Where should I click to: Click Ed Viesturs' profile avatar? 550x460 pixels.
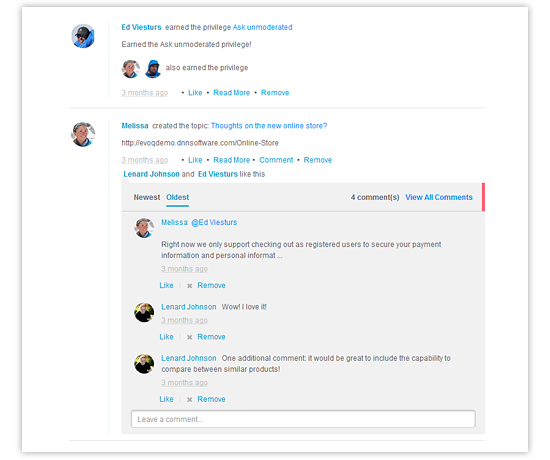point(83,36)
